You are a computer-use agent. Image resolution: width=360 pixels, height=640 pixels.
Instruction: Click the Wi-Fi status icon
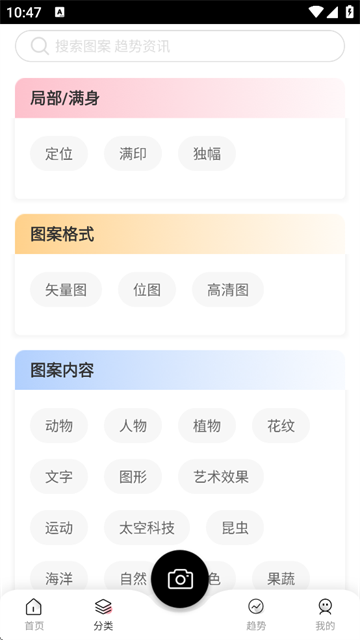point(316,12)
